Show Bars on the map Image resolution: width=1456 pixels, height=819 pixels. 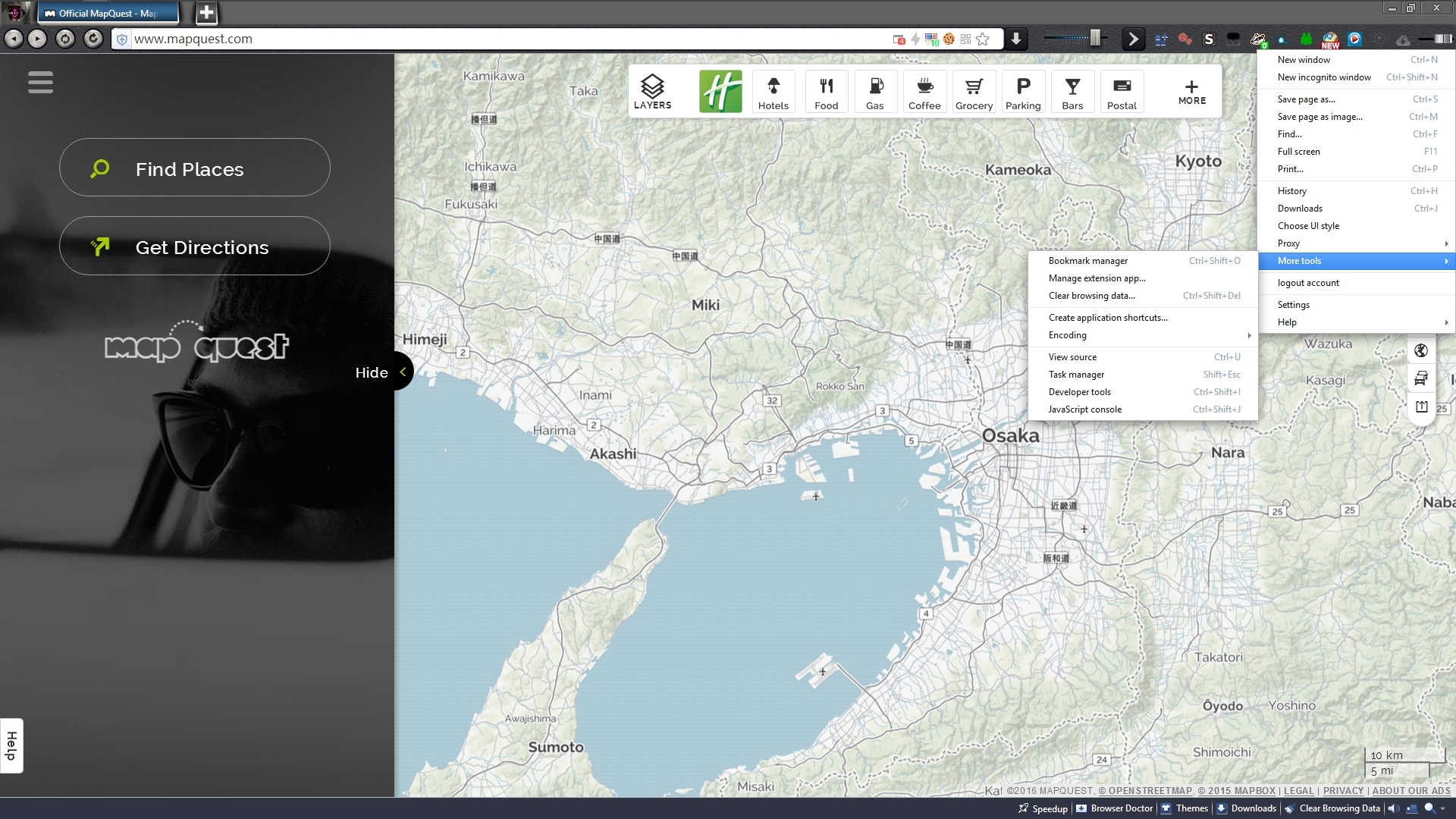pyautogui.click(x=1072, y=92)
